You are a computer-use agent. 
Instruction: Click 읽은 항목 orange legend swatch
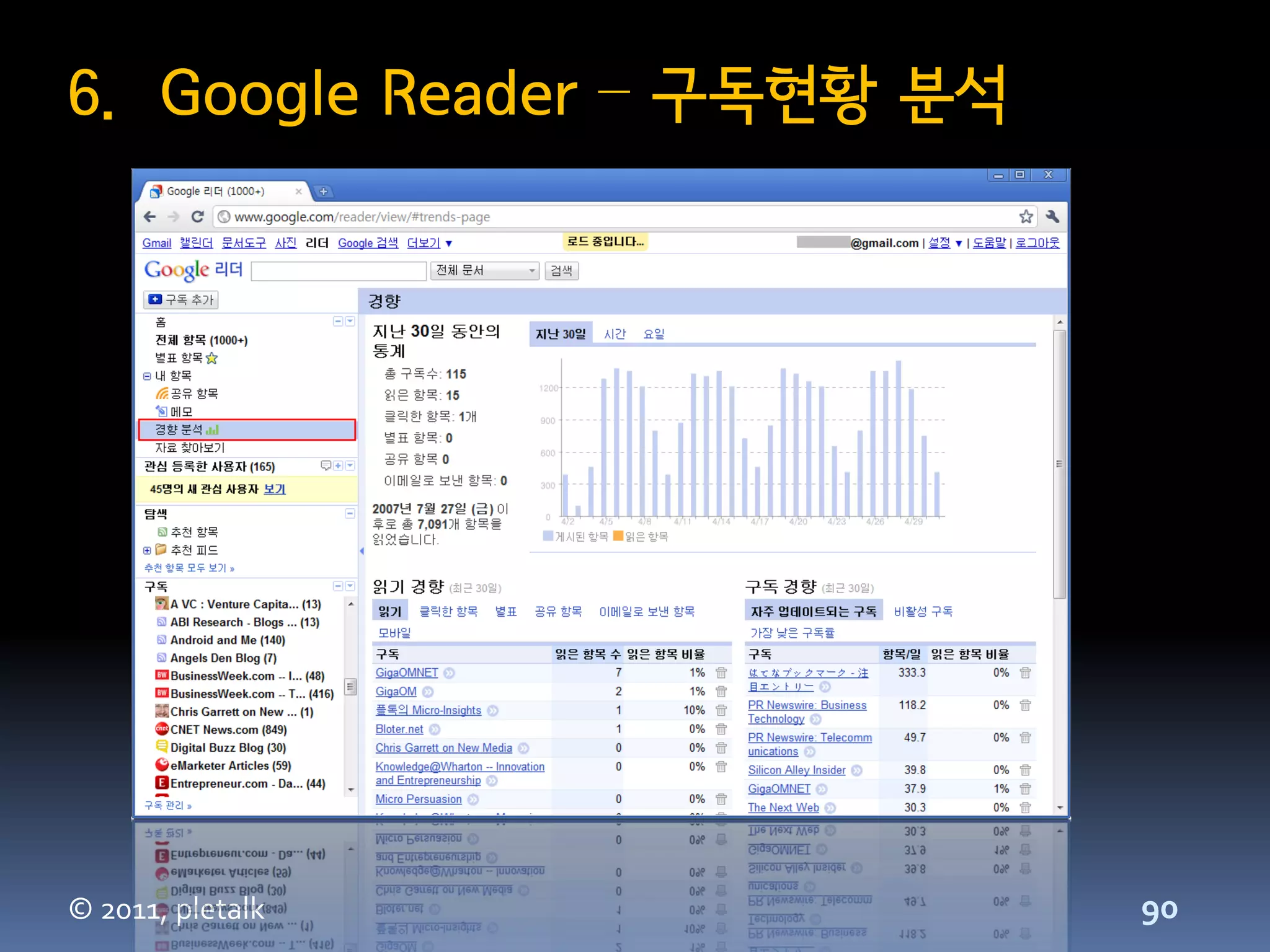pos(618,536)
